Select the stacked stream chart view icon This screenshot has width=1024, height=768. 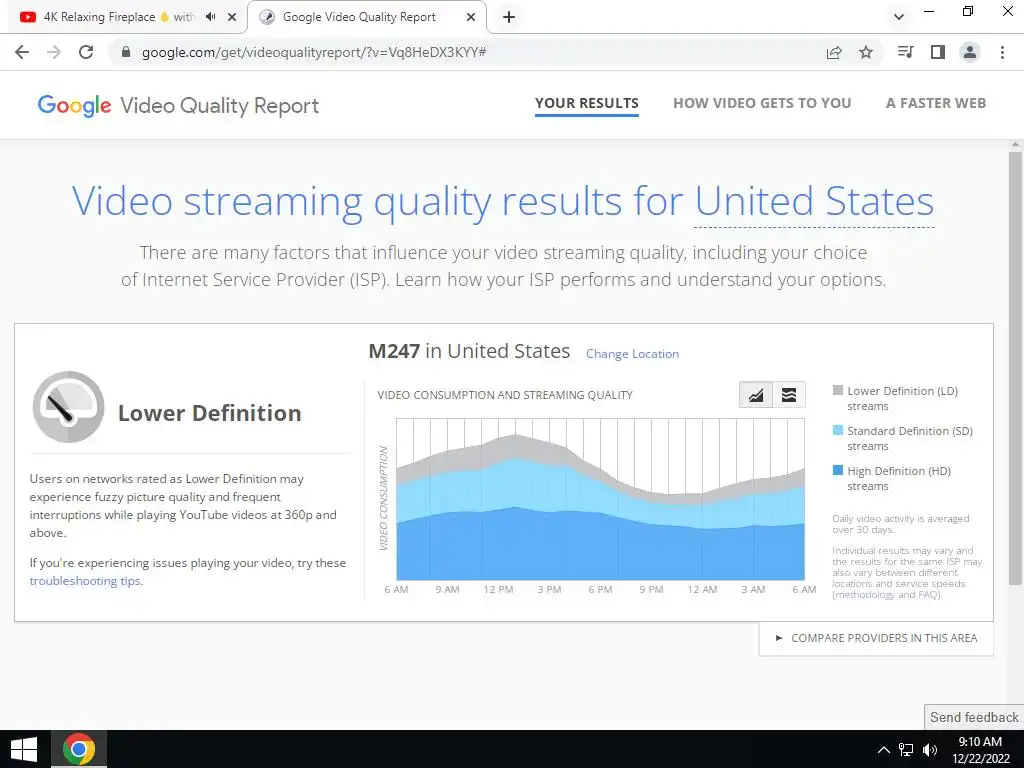coord(789,395)
